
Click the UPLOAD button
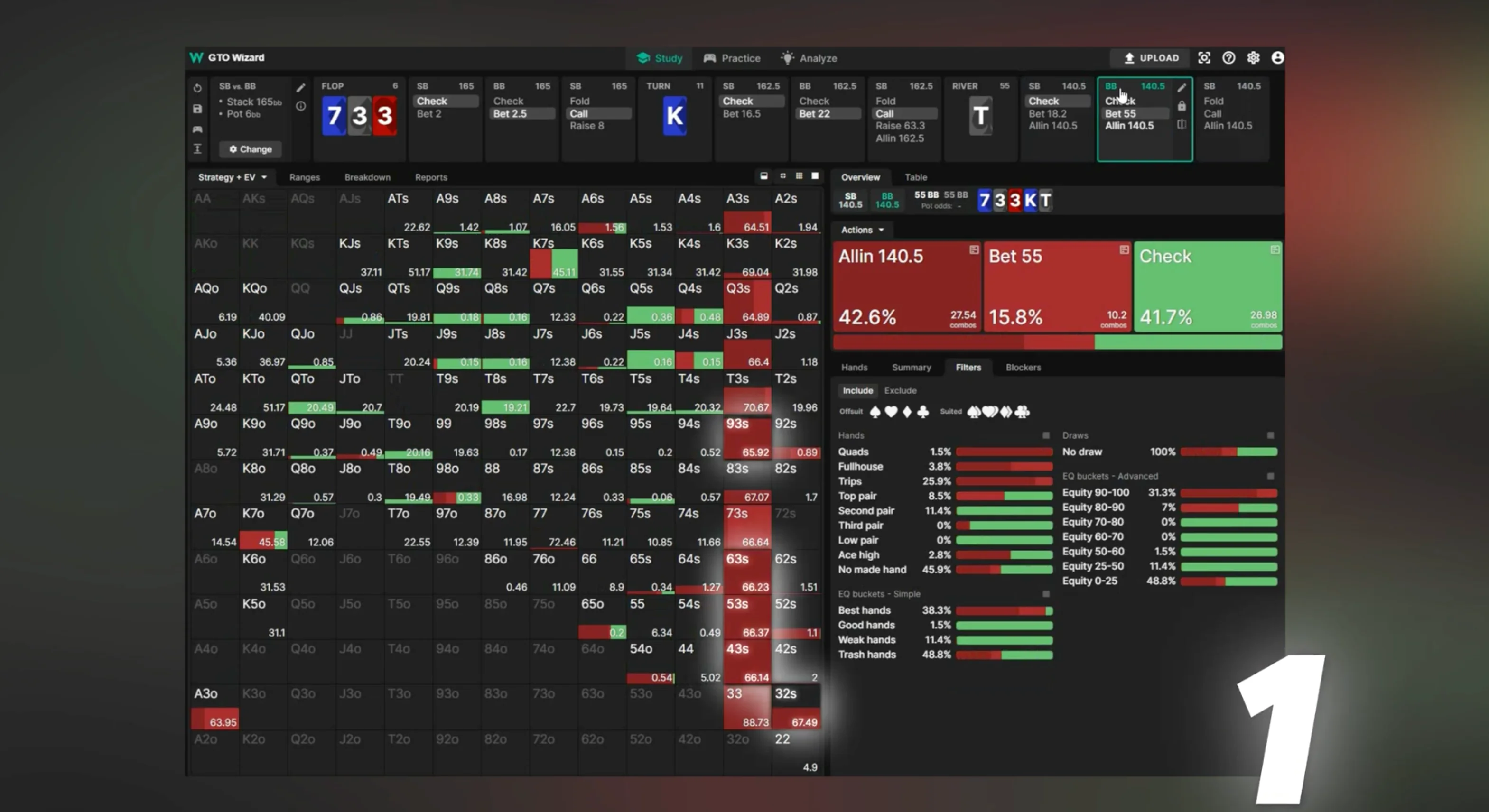[x=1150, y=58]
